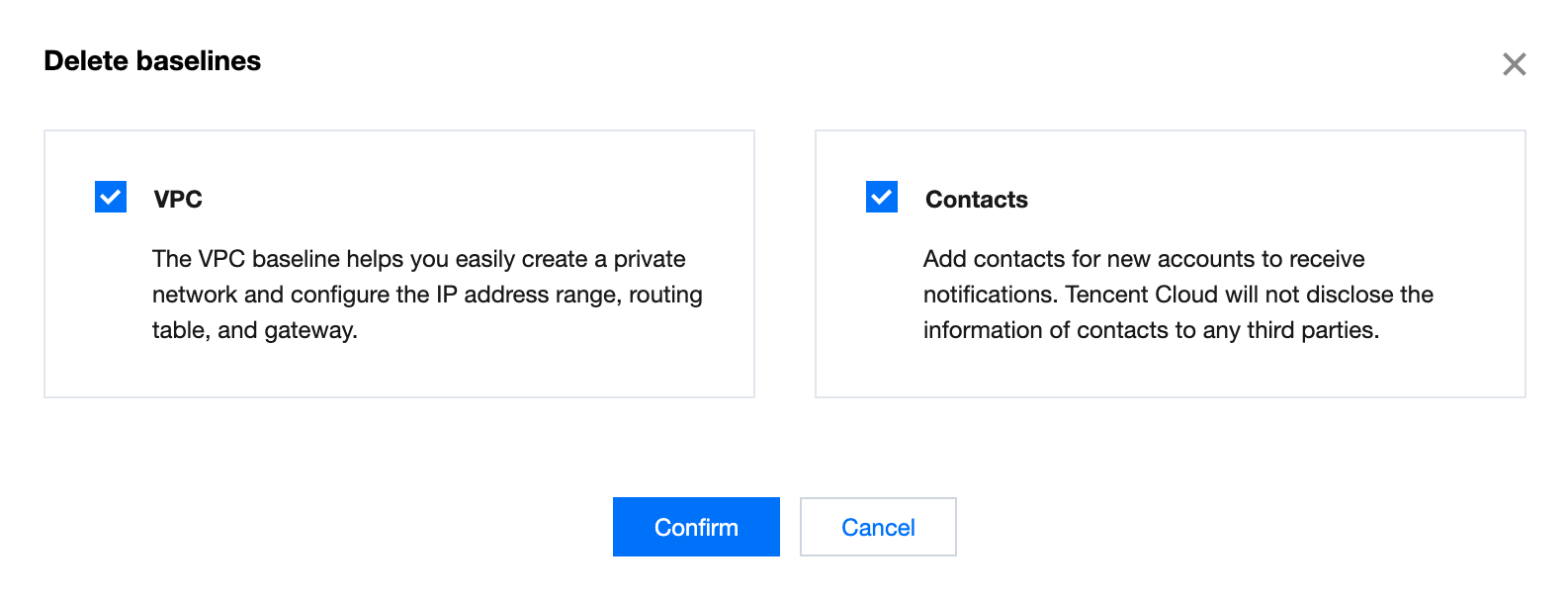
Task: Click the word "routing" in VPC description
Action: pos(665,295)
